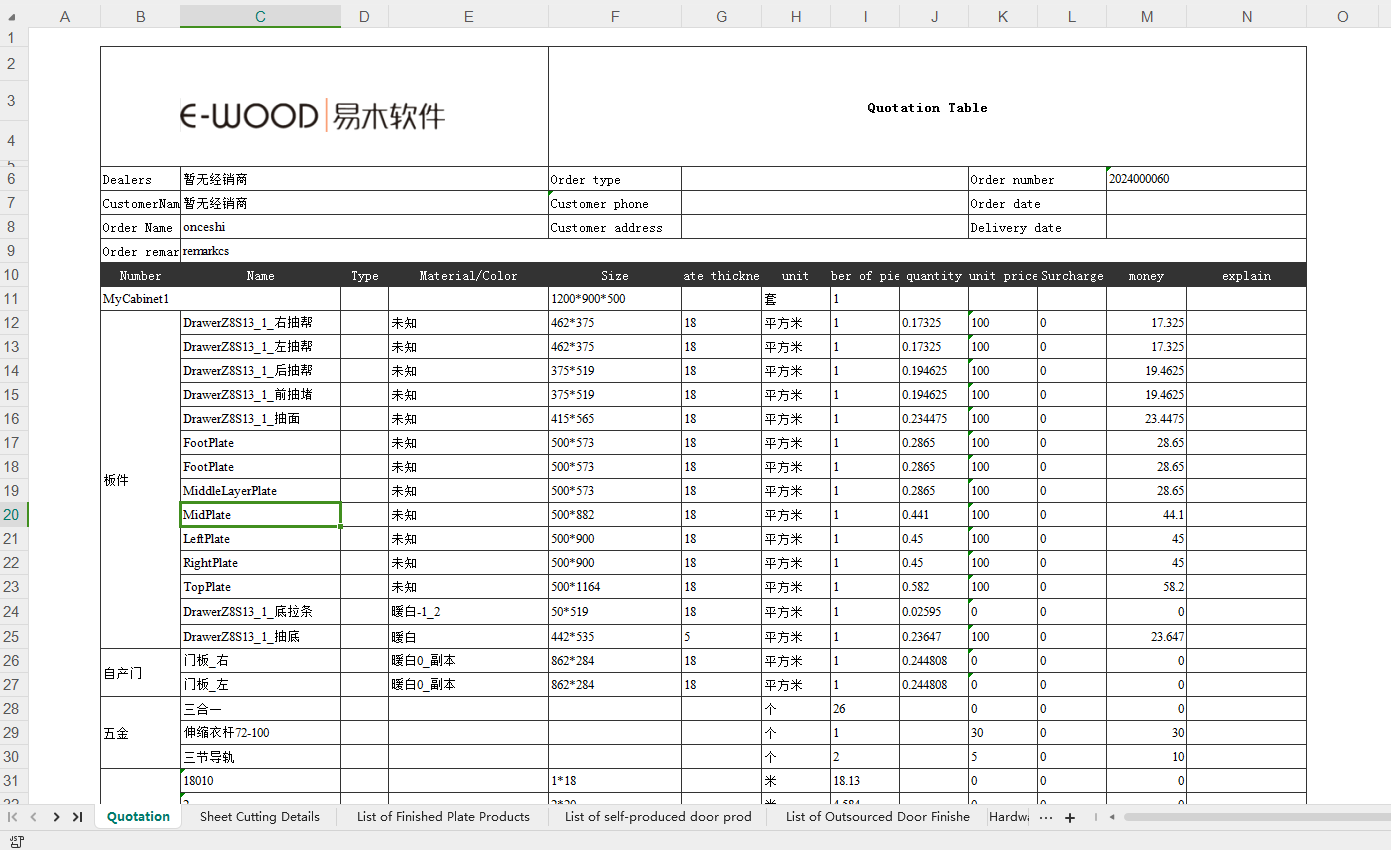Select the TopPlate name cell
Viewport: 1391px width, 850px height.
point(260,587)
